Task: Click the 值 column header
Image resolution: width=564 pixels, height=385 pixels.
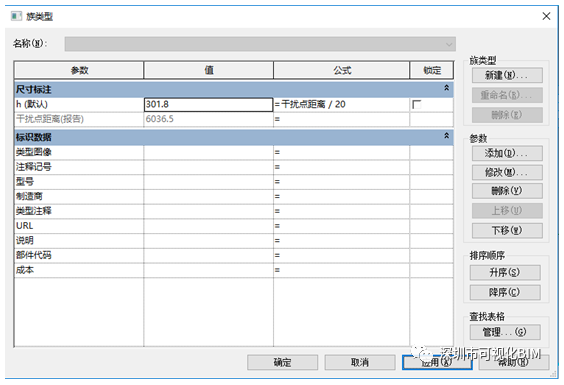Action: click(x=209, y=70)
